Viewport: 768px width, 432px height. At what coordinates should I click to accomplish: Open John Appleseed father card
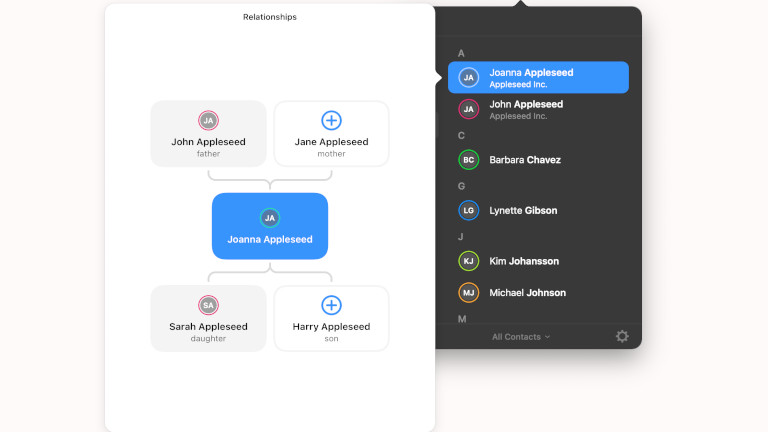point(208,134)
